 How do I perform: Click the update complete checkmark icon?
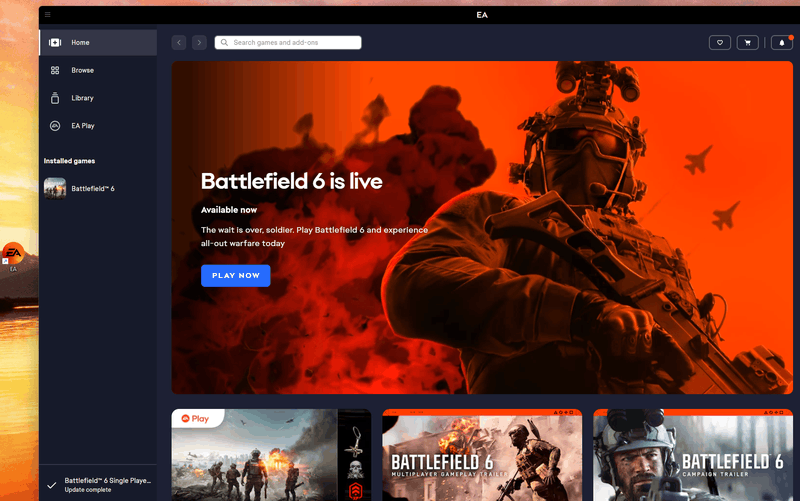(52, 485)
